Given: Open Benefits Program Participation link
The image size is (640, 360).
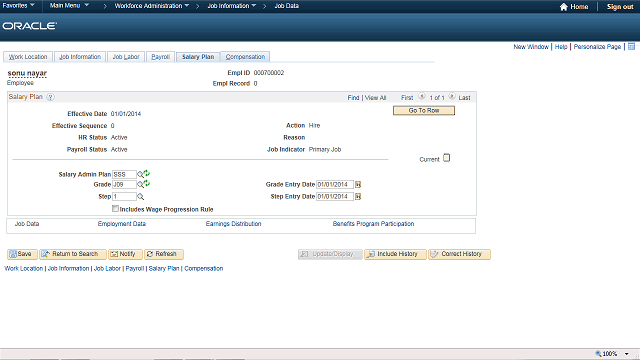Looking at the screenshot, I should [373, 224].
